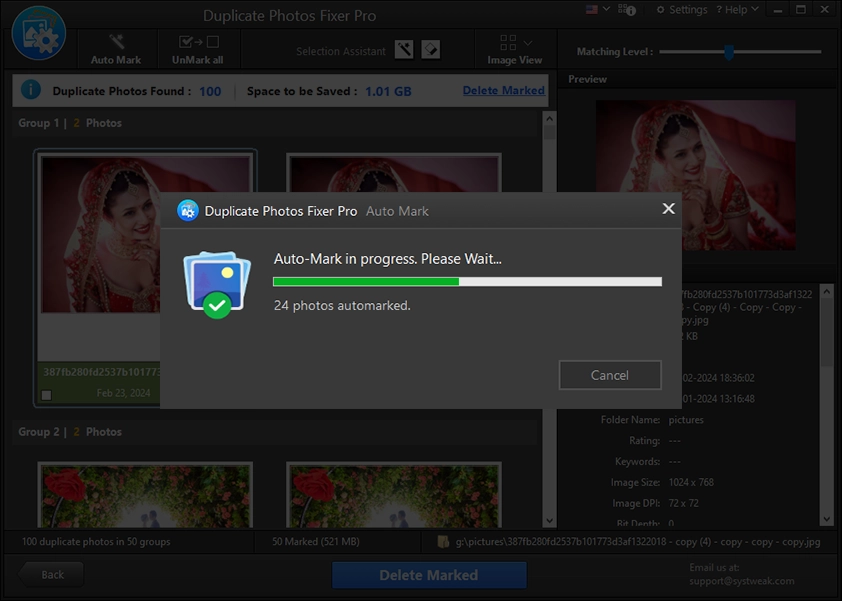This screenshot has width=842, height=601.
Task: Cancel the Auto Mark progress dialog
Action: pyautogui.click(x=609, y=375)
